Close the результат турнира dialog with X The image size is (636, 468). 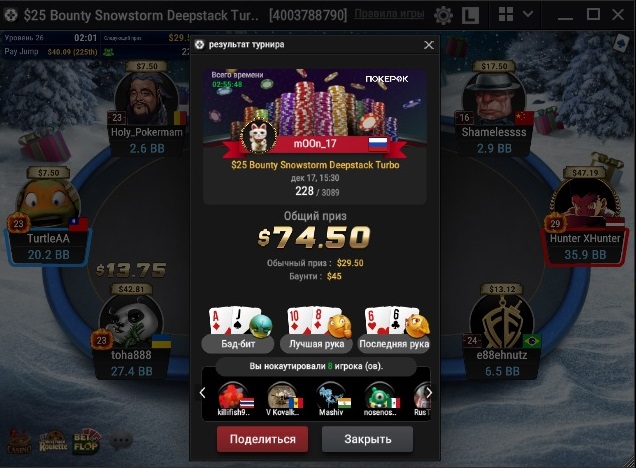[429, 45]
